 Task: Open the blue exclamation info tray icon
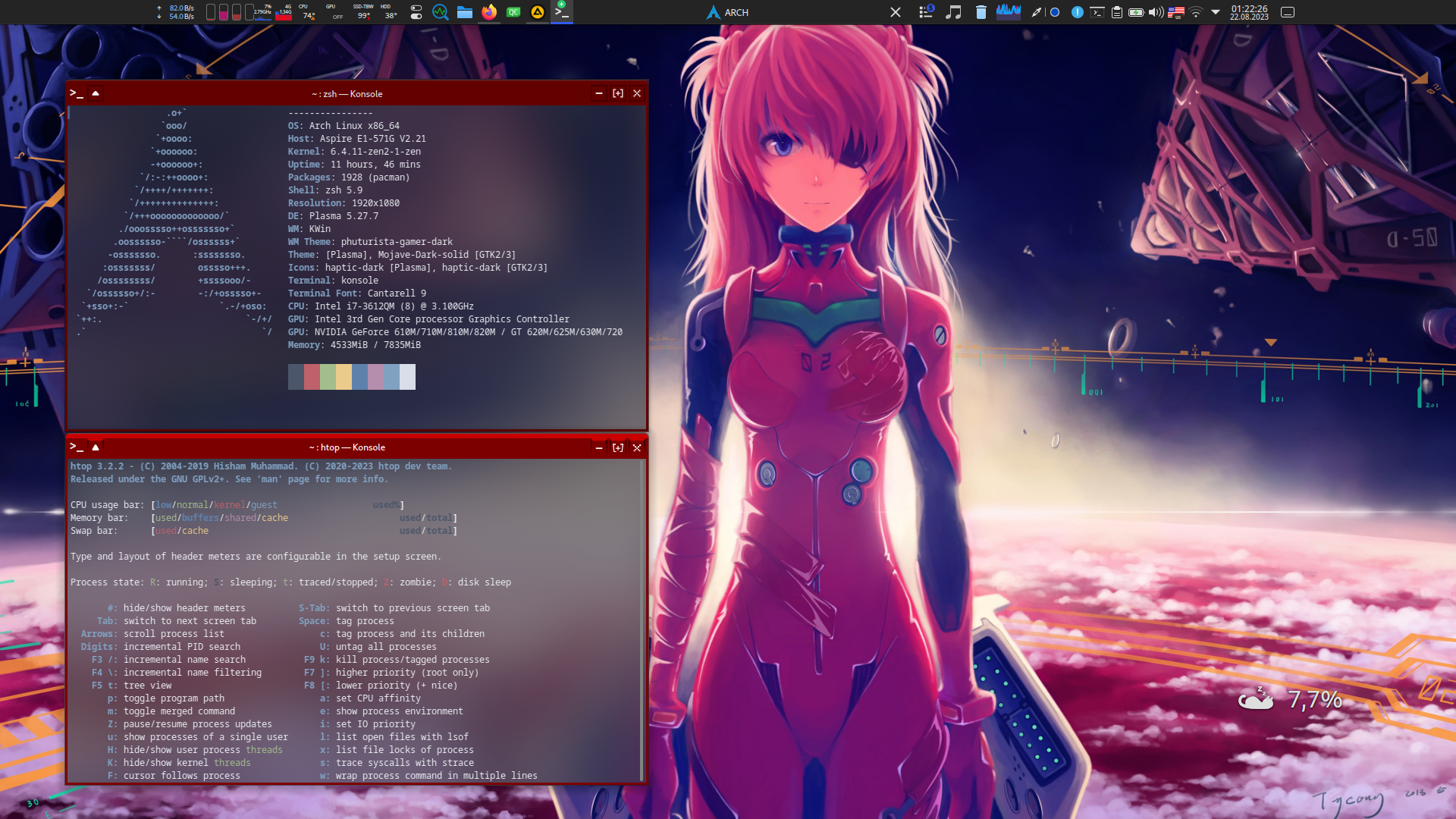point(1077,12)
